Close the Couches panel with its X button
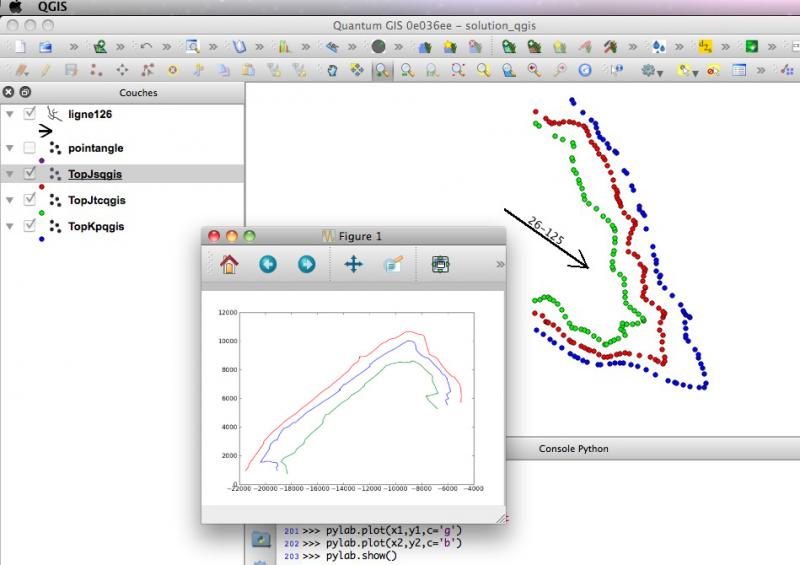Image resolution: width=800 pixels, height=565 pixels. (x=9, y=92)
